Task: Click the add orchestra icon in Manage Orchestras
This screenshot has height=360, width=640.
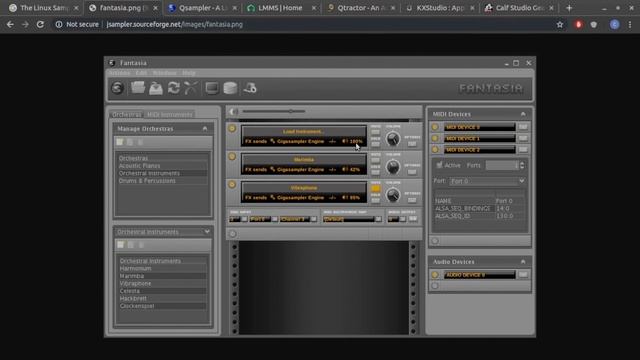Action: click(x=120, y=142)
